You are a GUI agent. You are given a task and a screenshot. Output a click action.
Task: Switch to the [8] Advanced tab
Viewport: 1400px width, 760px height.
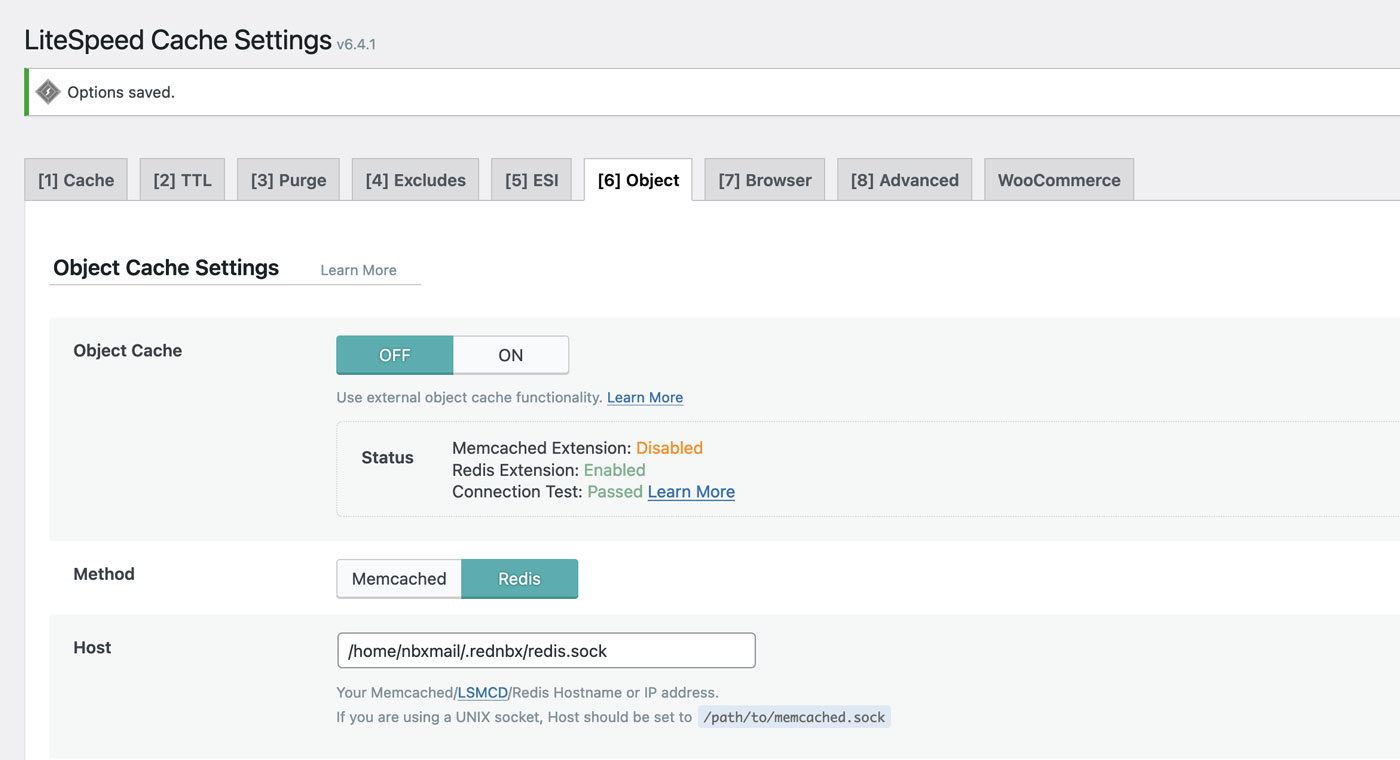pos(904,180)
